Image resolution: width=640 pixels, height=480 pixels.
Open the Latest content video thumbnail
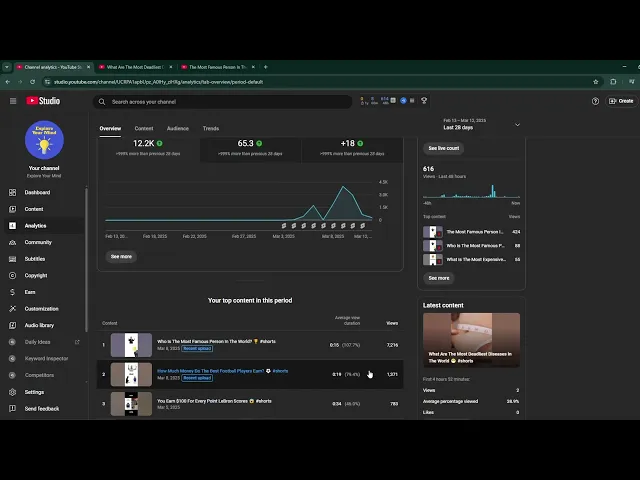click(x=471, y=340)
